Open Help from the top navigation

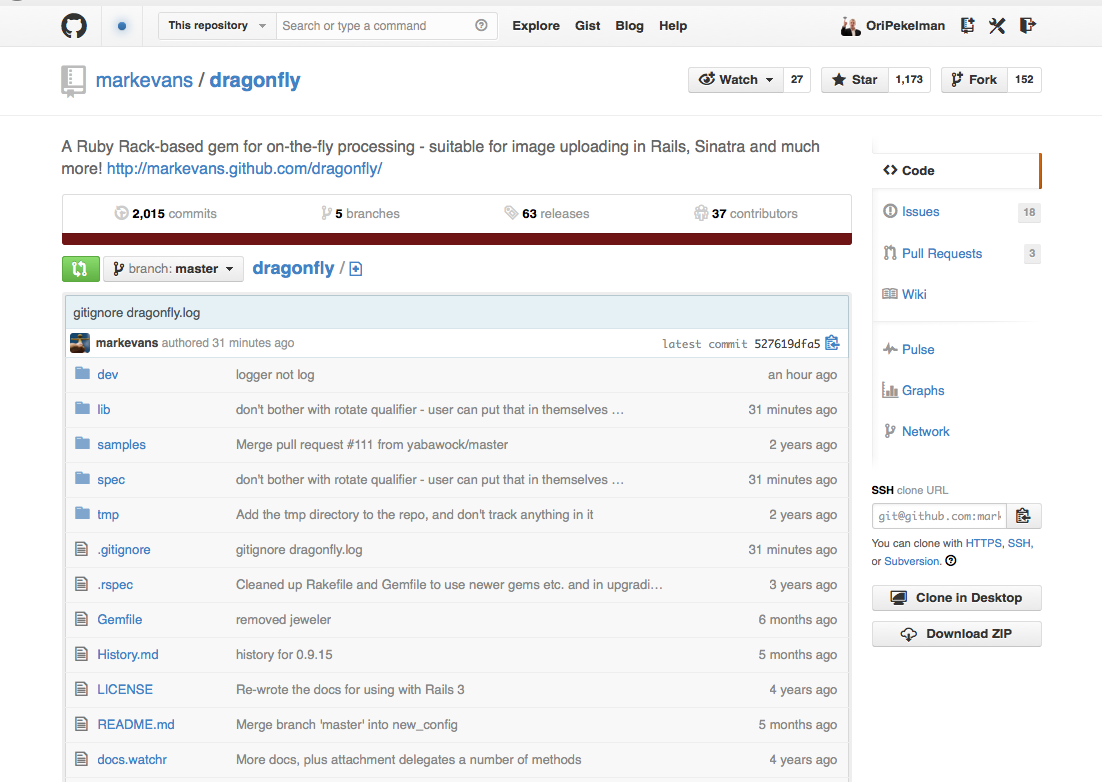tap(673, 26)
